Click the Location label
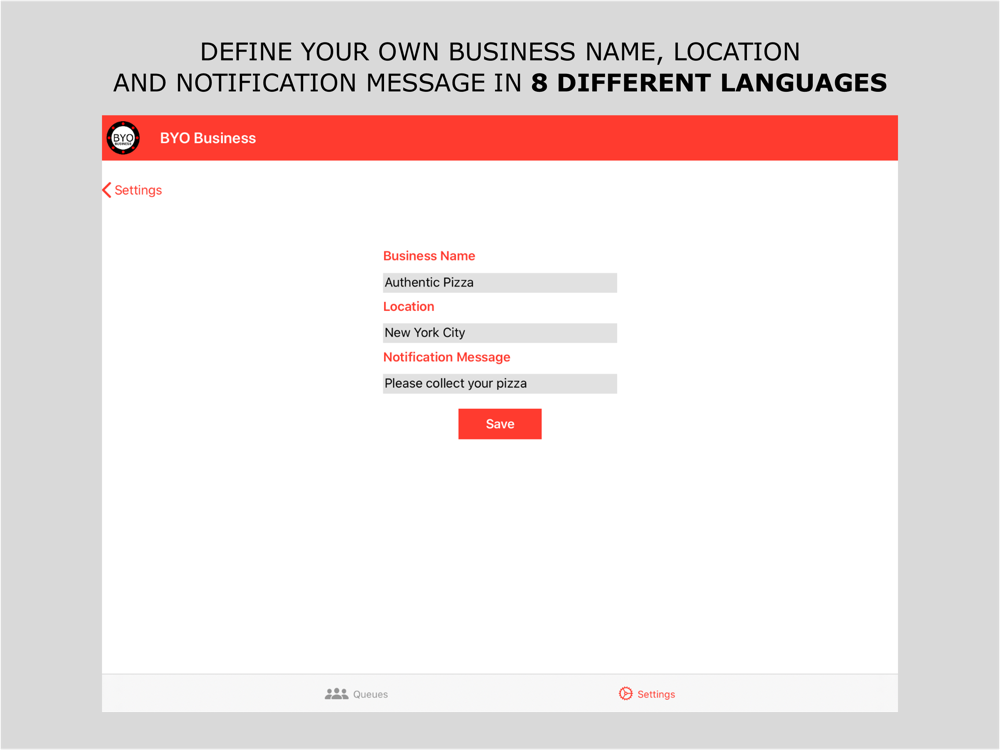This screenshot has height=750, width=1000. pos(409,307)
